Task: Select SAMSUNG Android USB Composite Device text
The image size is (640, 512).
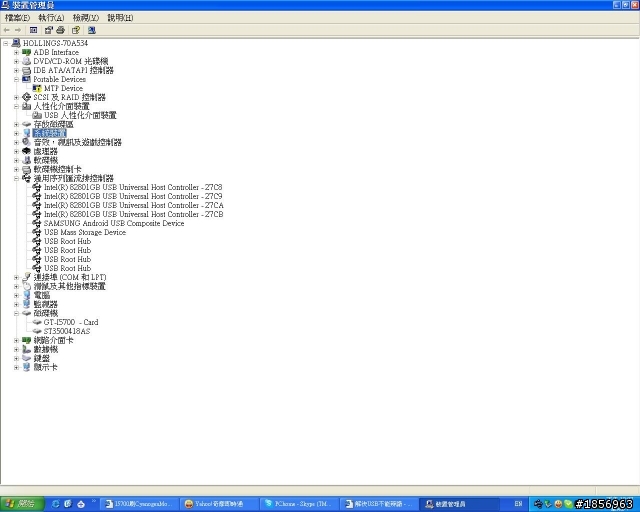Action: pos(114,223)
